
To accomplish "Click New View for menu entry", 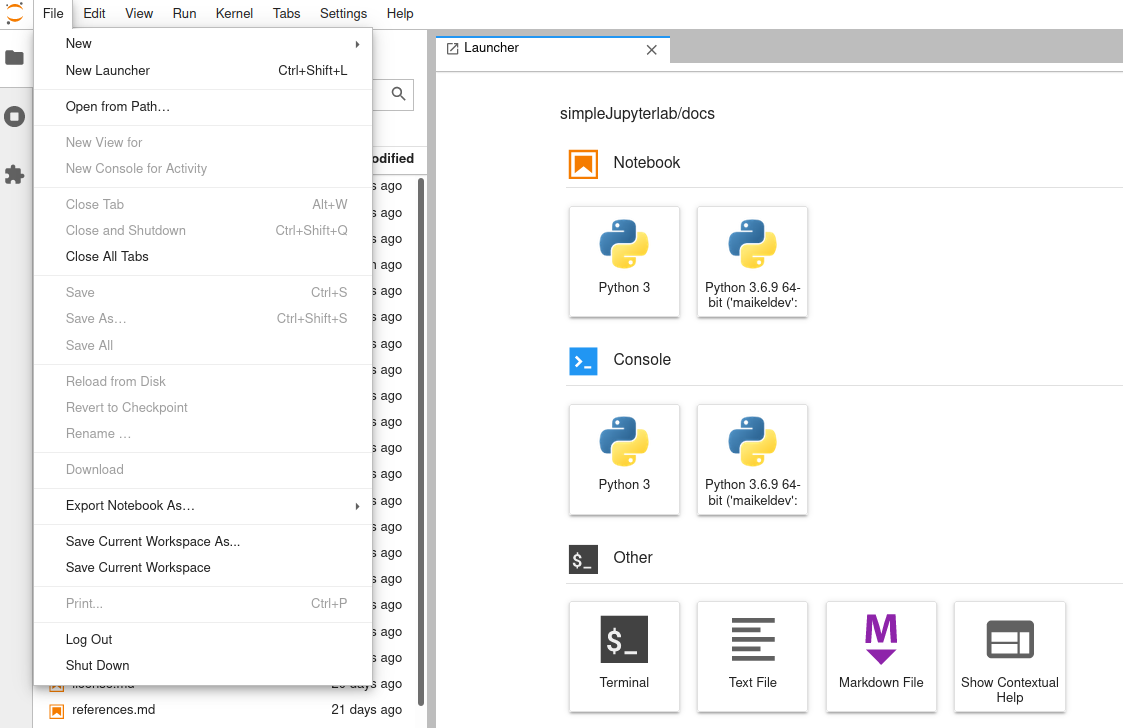I will click(203, 143).
